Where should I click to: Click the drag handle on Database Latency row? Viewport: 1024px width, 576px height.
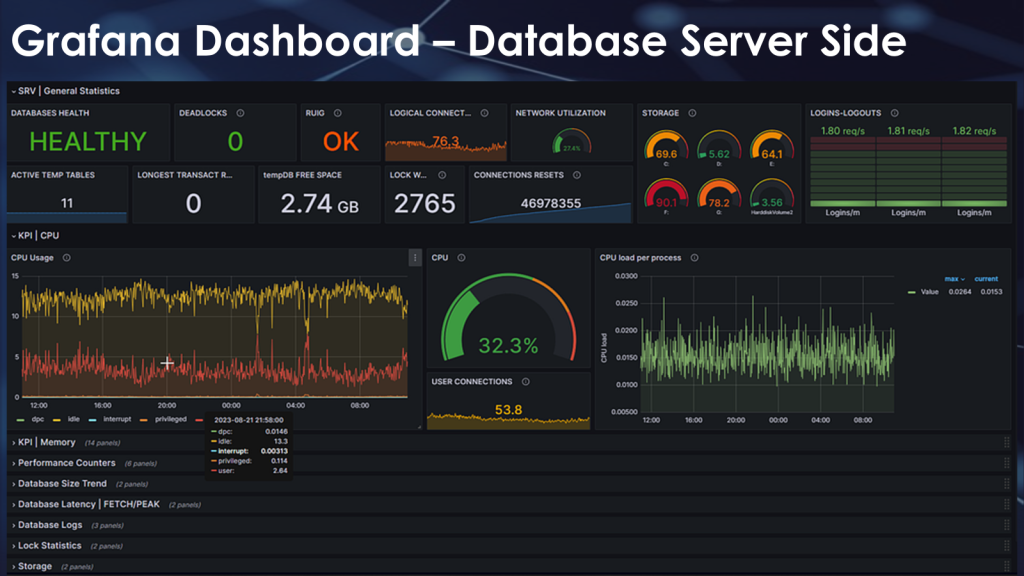[x=1007, y=504]
